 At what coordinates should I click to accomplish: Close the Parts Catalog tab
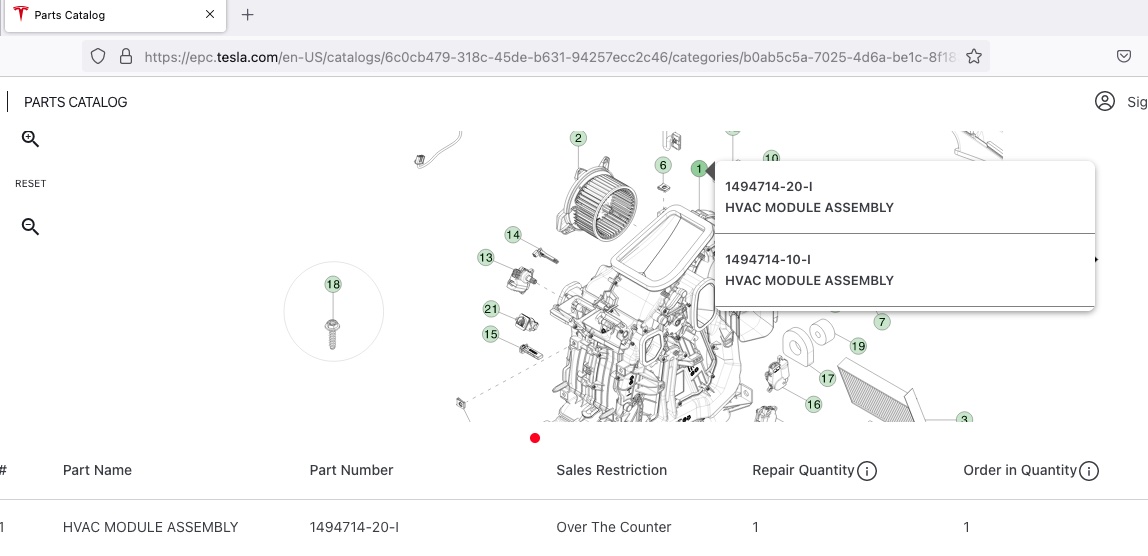pos(210,15)
